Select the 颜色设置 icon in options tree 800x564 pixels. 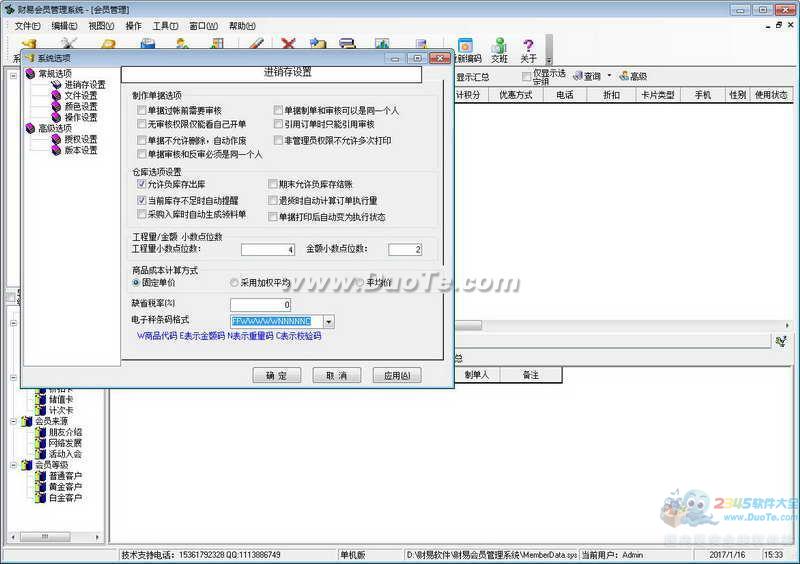pos(56,107)
